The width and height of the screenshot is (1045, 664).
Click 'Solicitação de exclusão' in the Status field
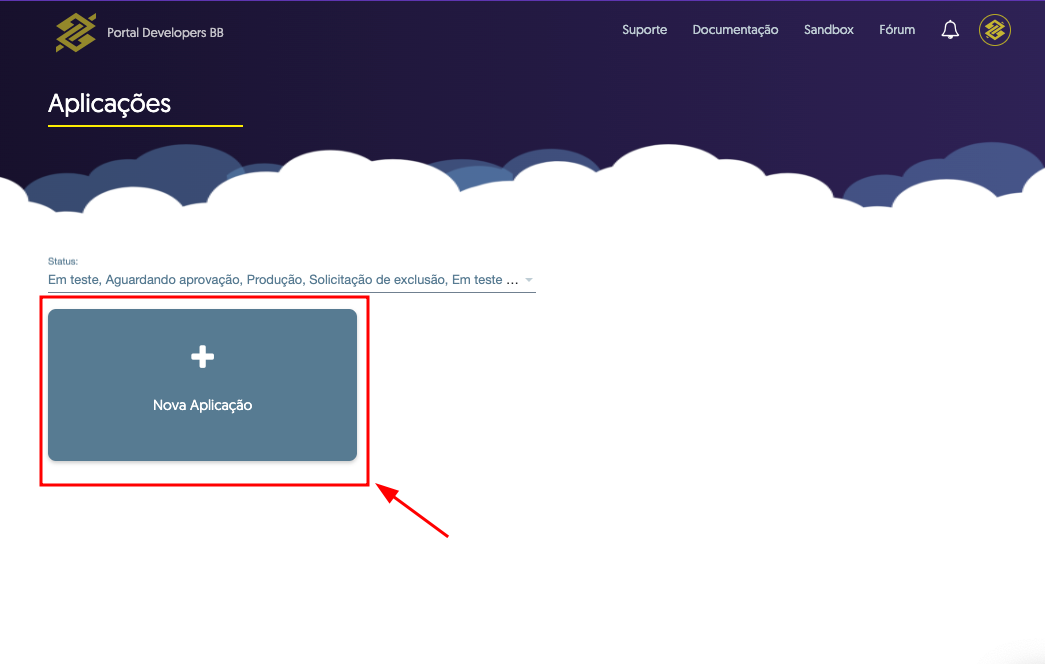[x=377, y=281]
